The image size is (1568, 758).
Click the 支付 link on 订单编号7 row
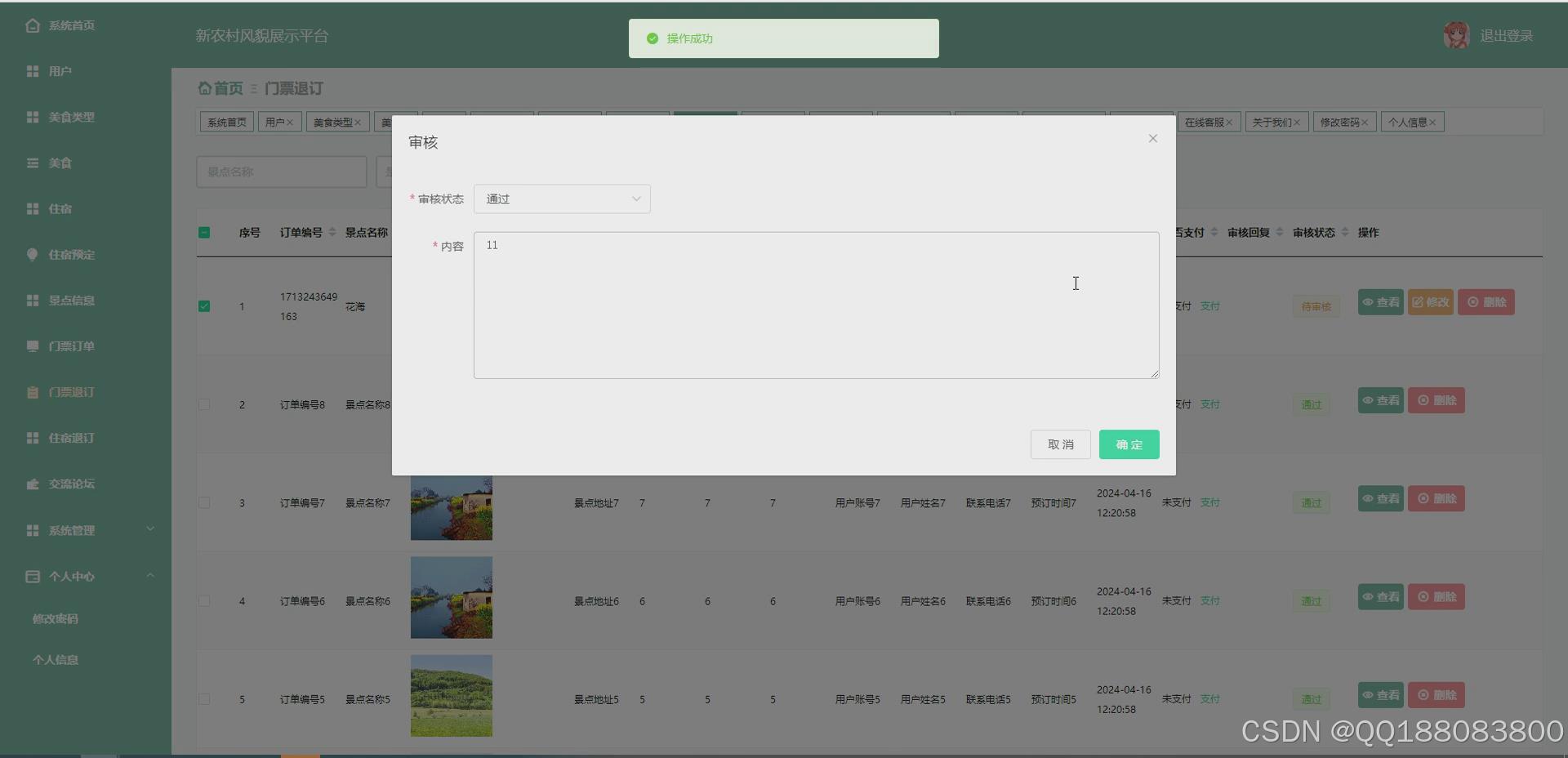point(1209,502)
